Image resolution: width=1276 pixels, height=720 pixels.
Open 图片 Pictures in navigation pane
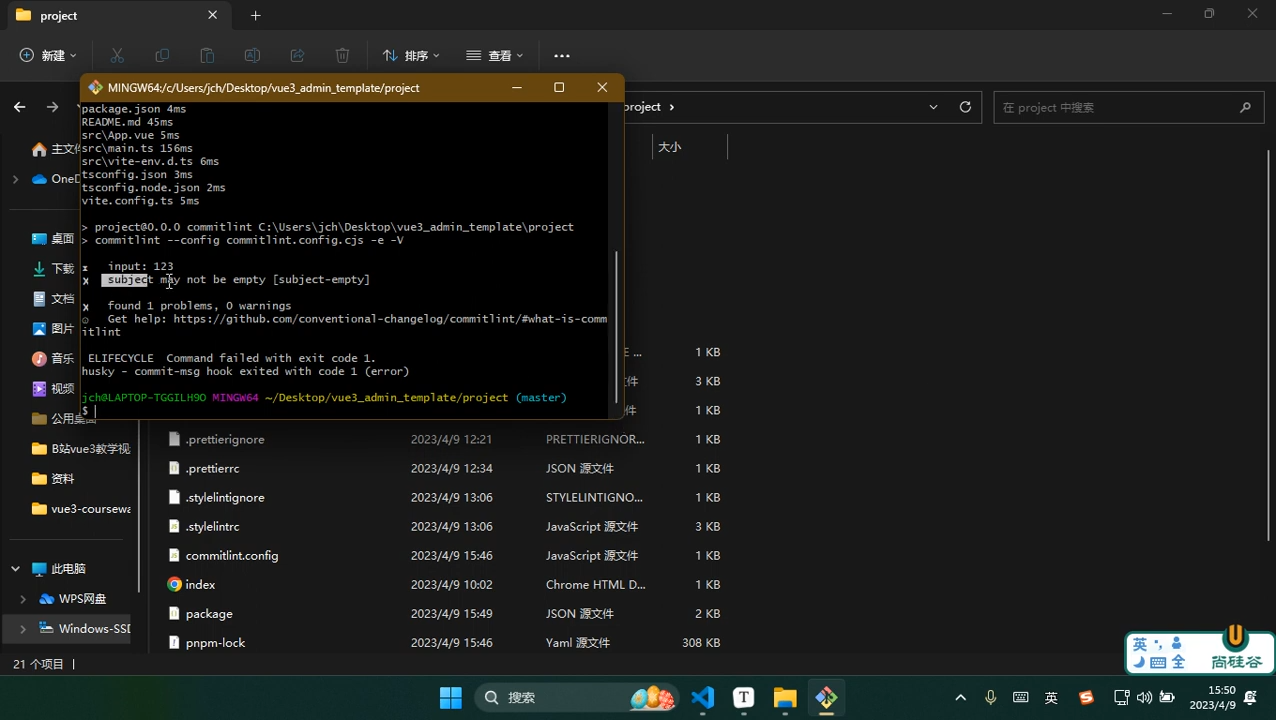tap(55, 329)
